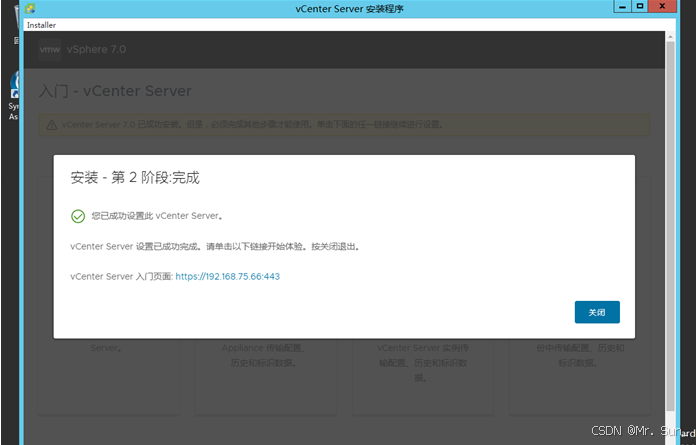Minimize the vCenter Server installer window

tap(622, 7)
